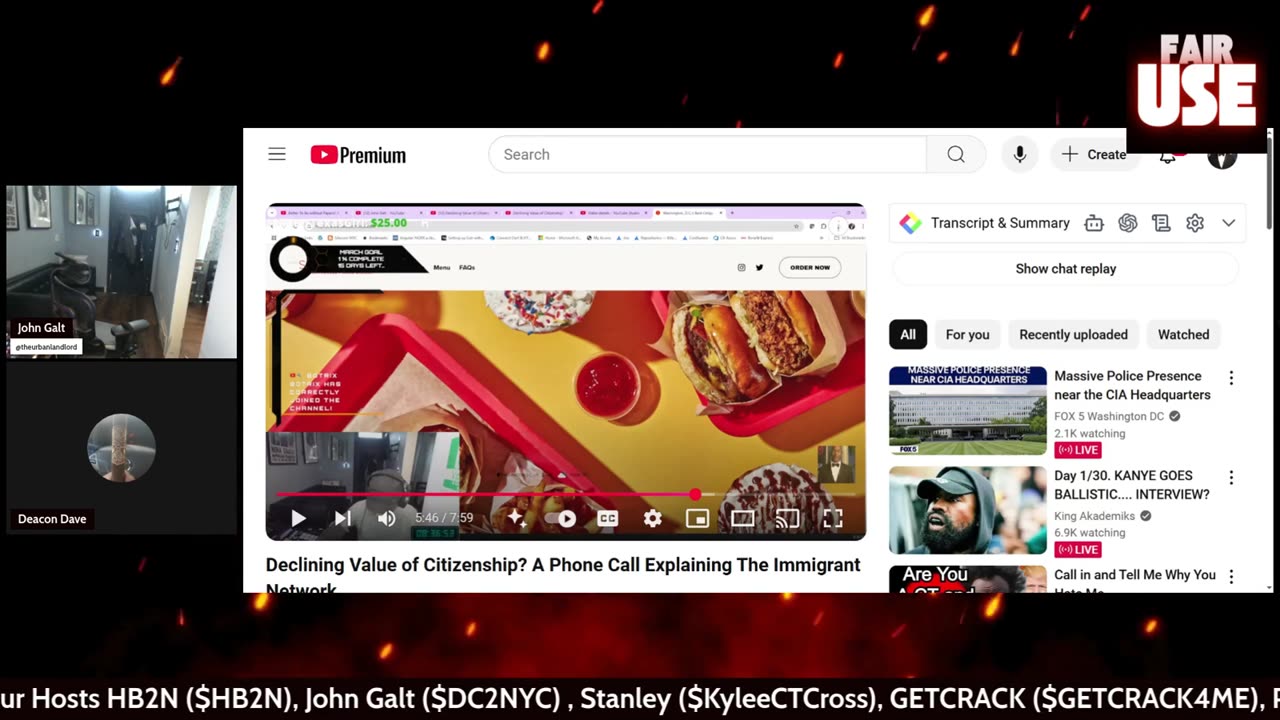Open the FOX 5 Washington DC channel

click(1109, 416)
